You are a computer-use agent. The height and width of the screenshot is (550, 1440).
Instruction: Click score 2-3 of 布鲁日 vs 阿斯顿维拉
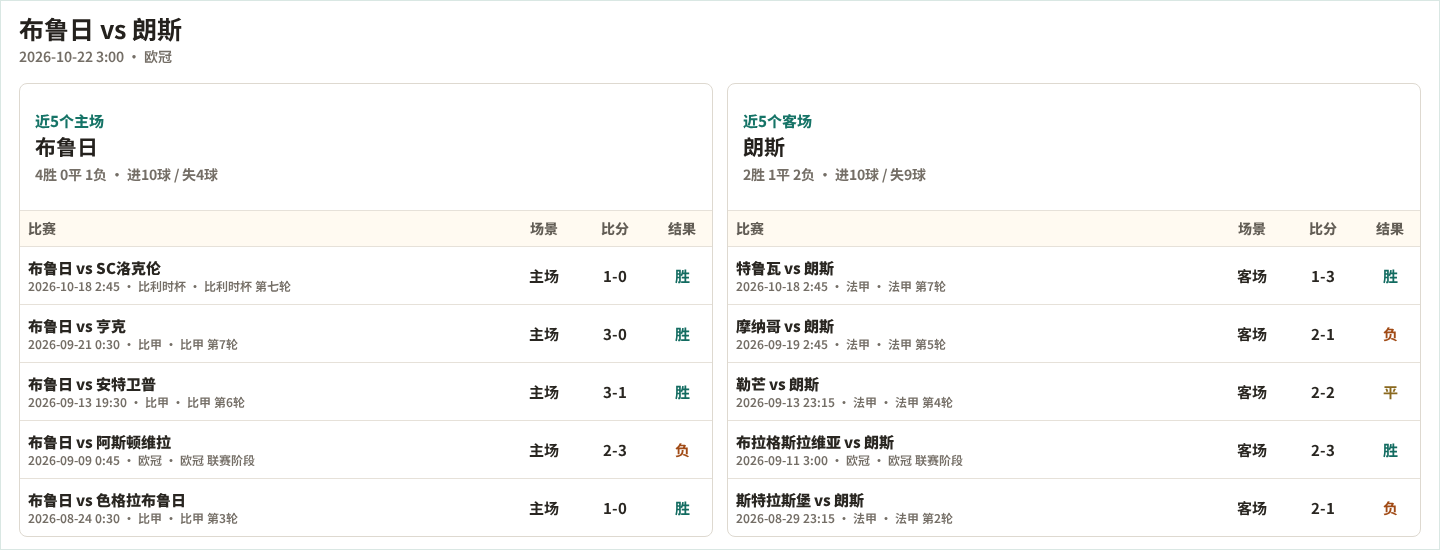[x=615, y=450]
